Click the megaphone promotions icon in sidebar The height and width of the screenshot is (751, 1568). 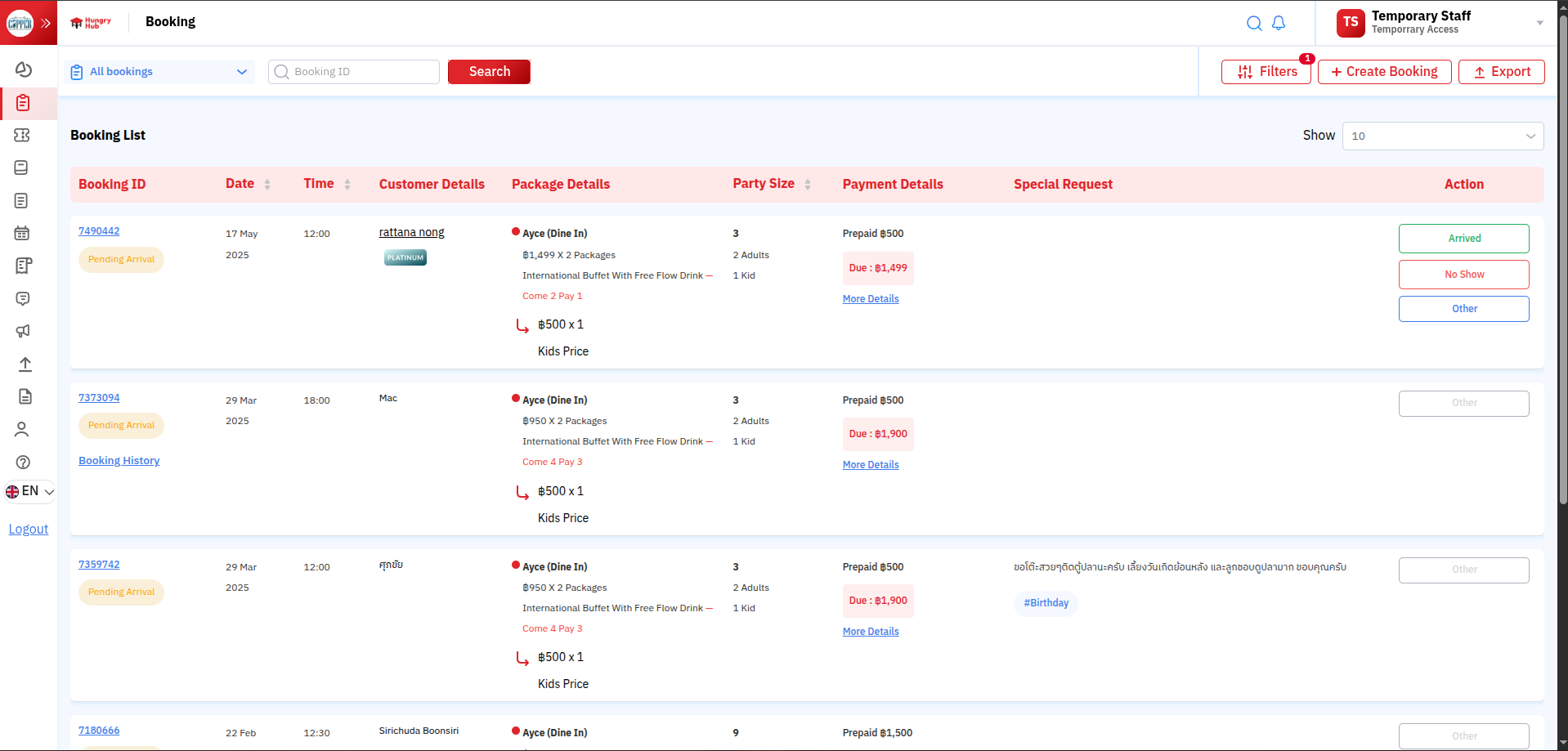[23, 331]
